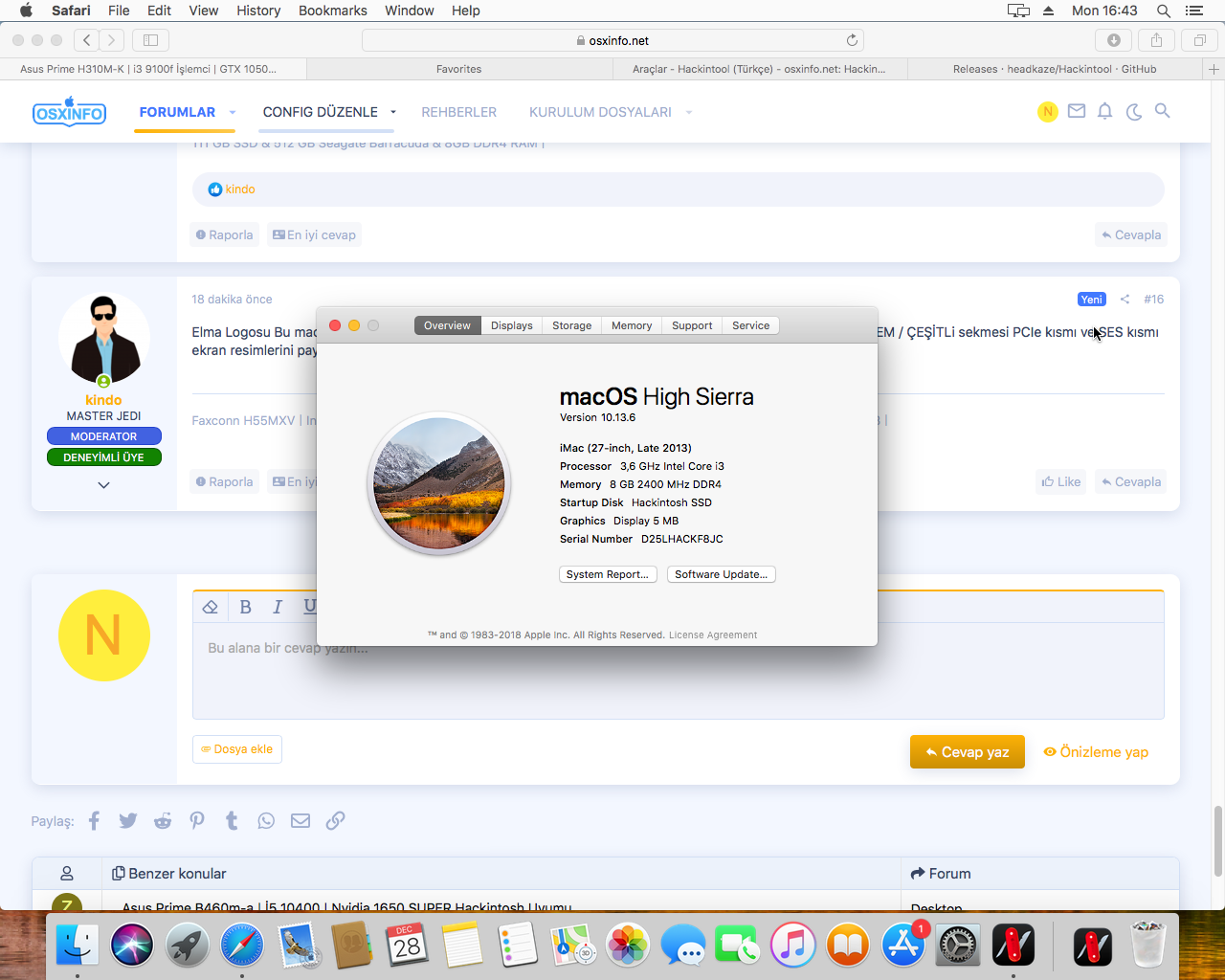Open the notifications bell icon
1225x980 pixels.
(x=1104, y=111)
